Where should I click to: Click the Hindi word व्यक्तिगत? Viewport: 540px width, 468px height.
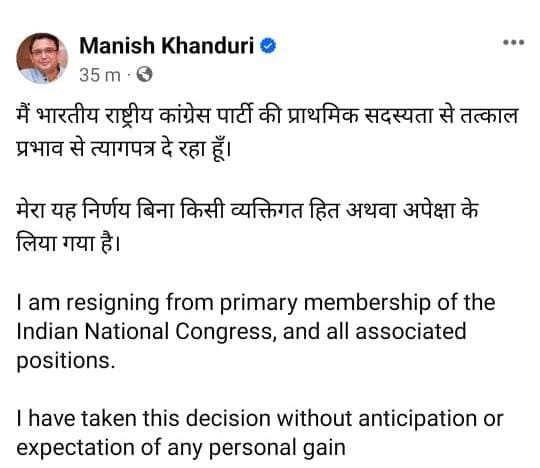267,210
